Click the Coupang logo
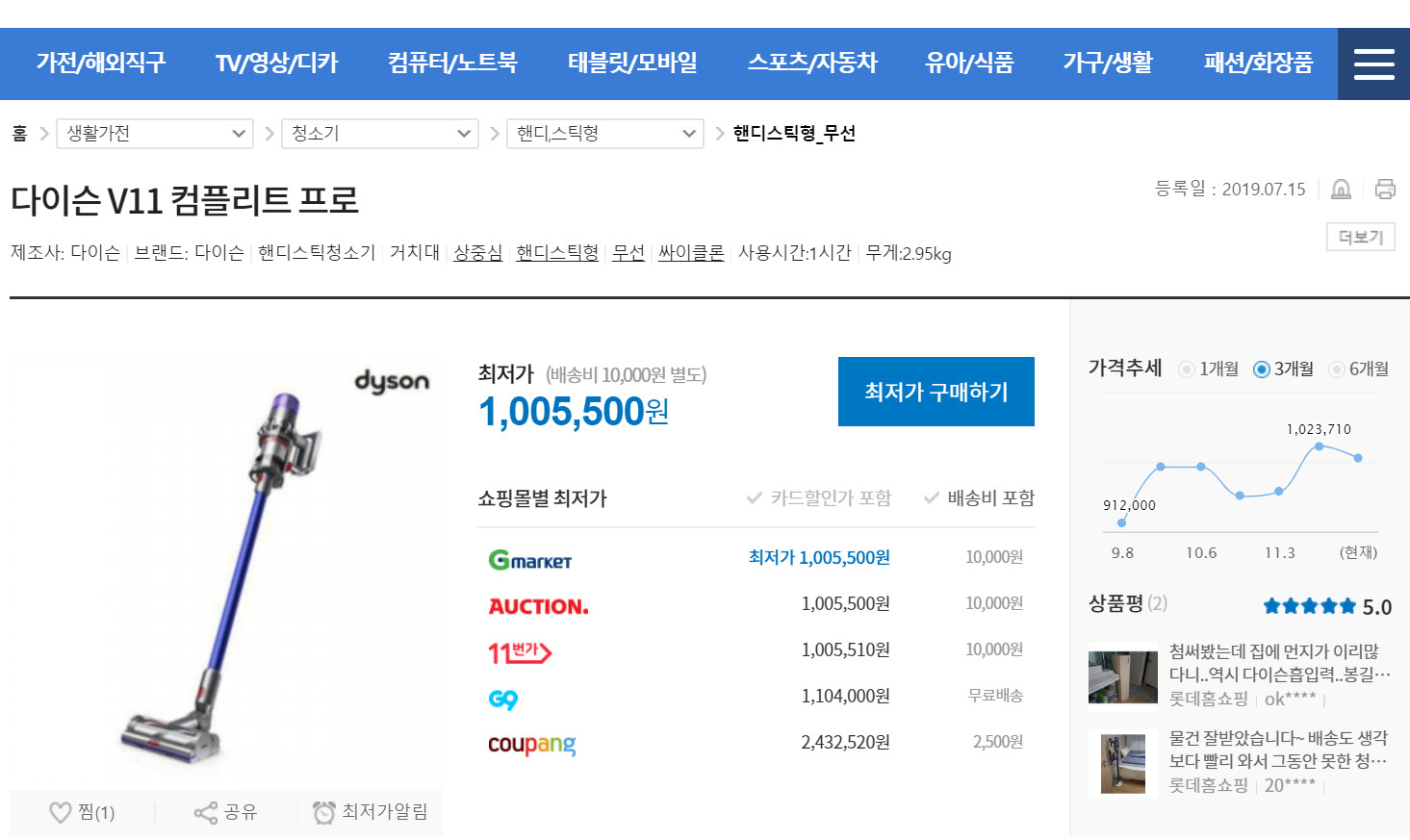The height and width of the screenshot is (840, 1410). (x=532, y=745)
